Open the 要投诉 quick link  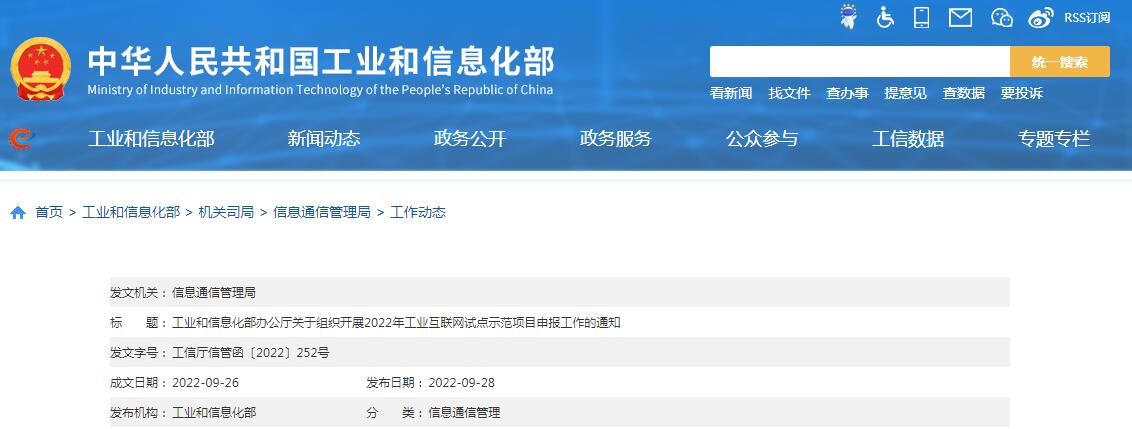pyautogui.click(x=1022, y=93)
